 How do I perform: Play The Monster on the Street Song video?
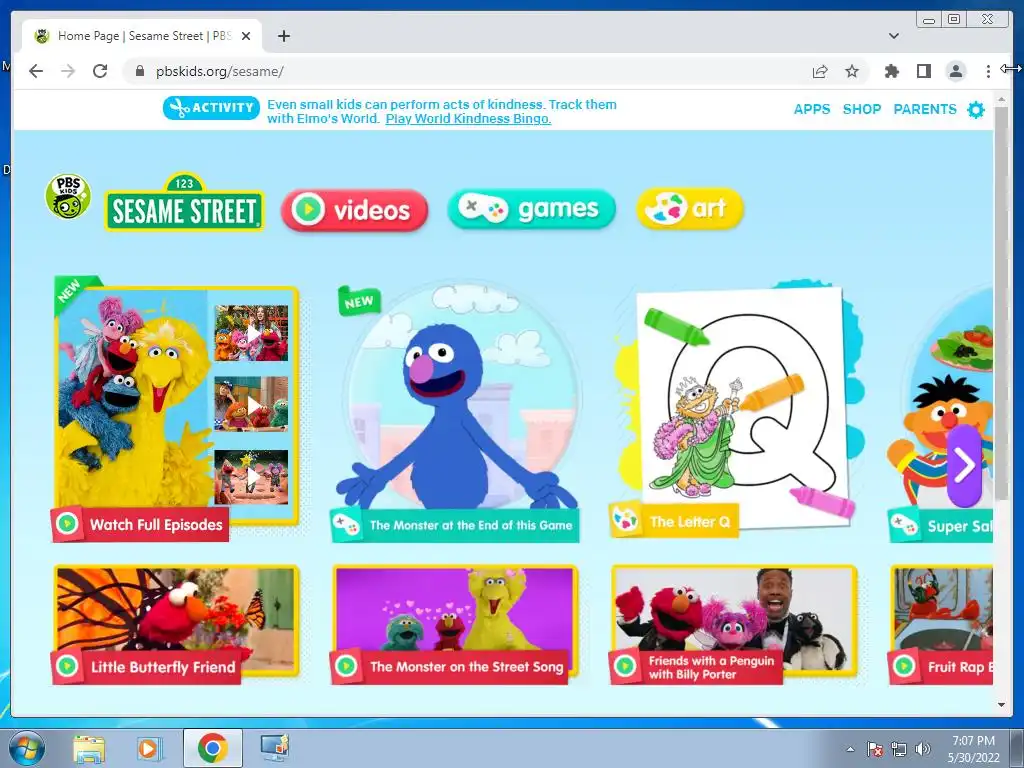(455, 624)
